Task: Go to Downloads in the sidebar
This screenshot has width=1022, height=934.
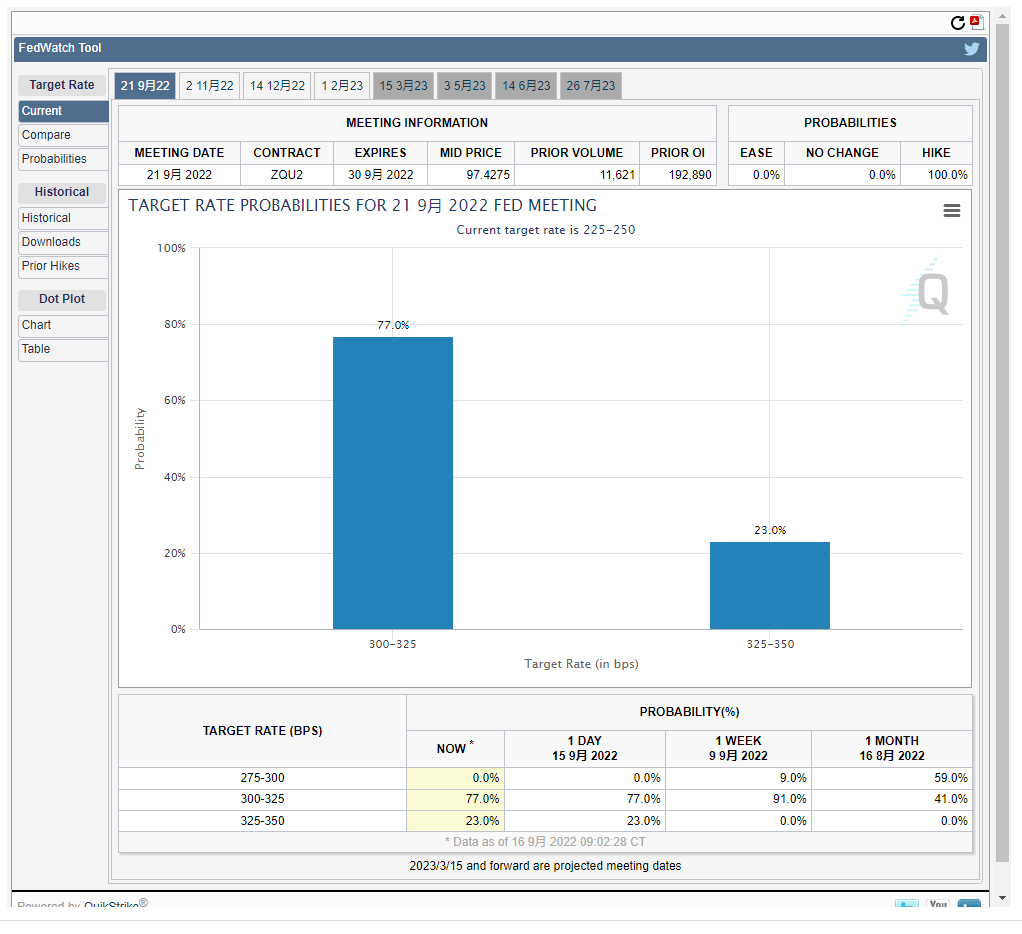Action: click(63, 242)
